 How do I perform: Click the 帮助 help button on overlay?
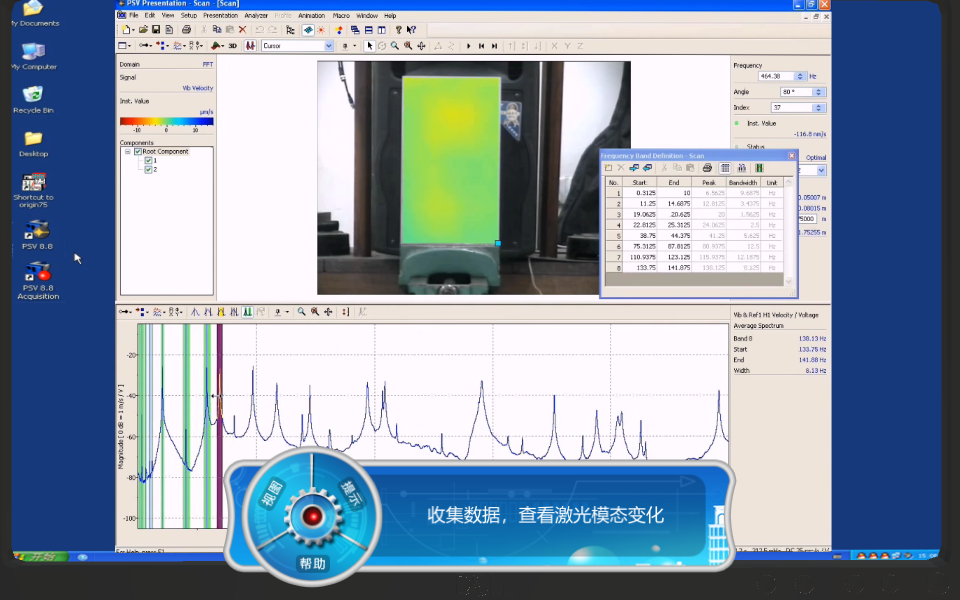pos(312,563)
